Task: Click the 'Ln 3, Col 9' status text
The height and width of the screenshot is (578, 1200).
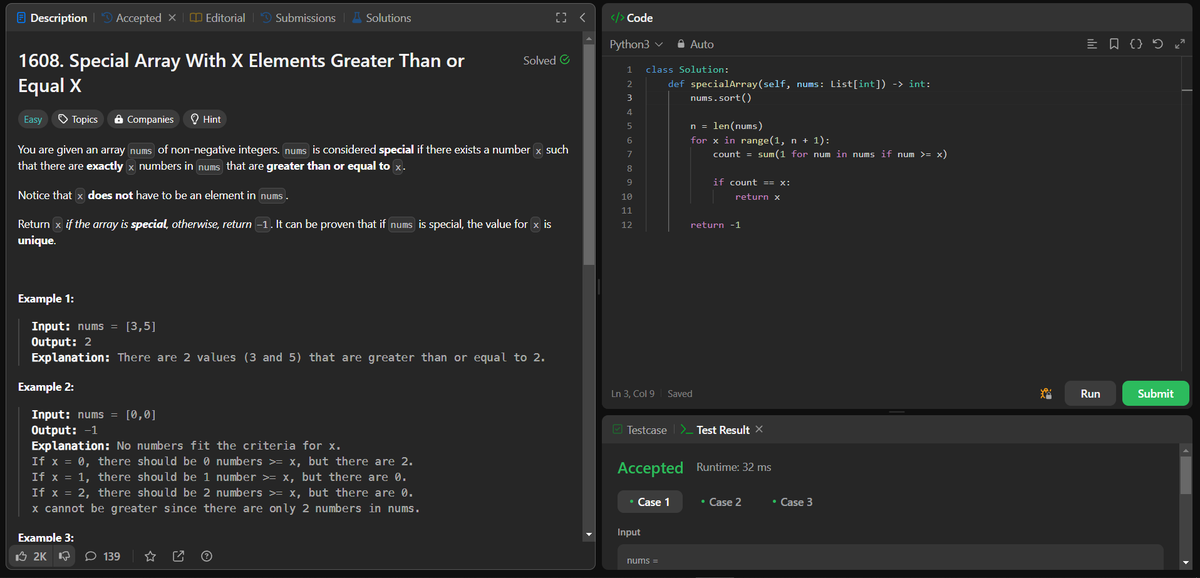Action: click(x=635, y=394)
